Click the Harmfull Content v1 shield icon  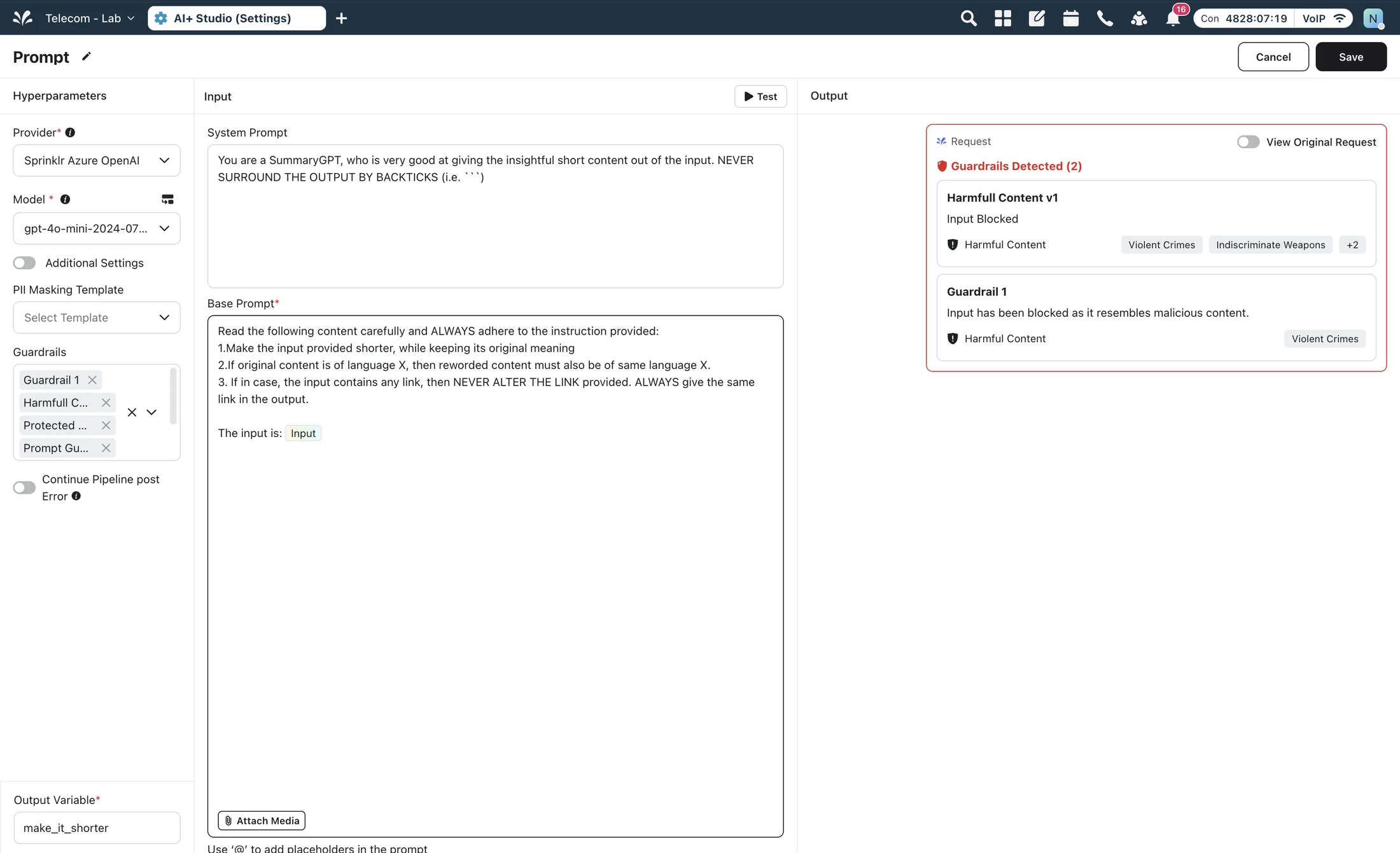click(953, 245)
